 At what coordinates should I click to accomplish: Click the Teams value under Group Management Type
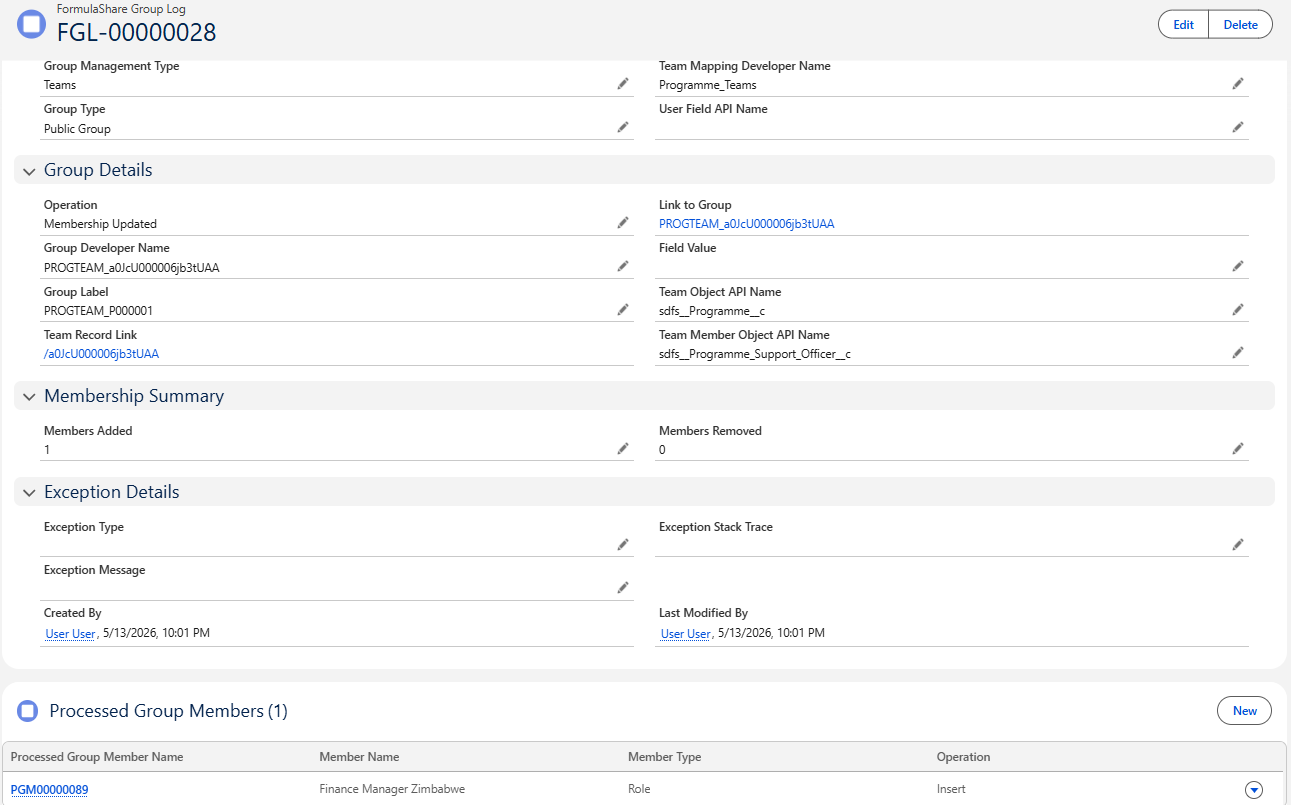pyautogui.click(x=60, y=85)
